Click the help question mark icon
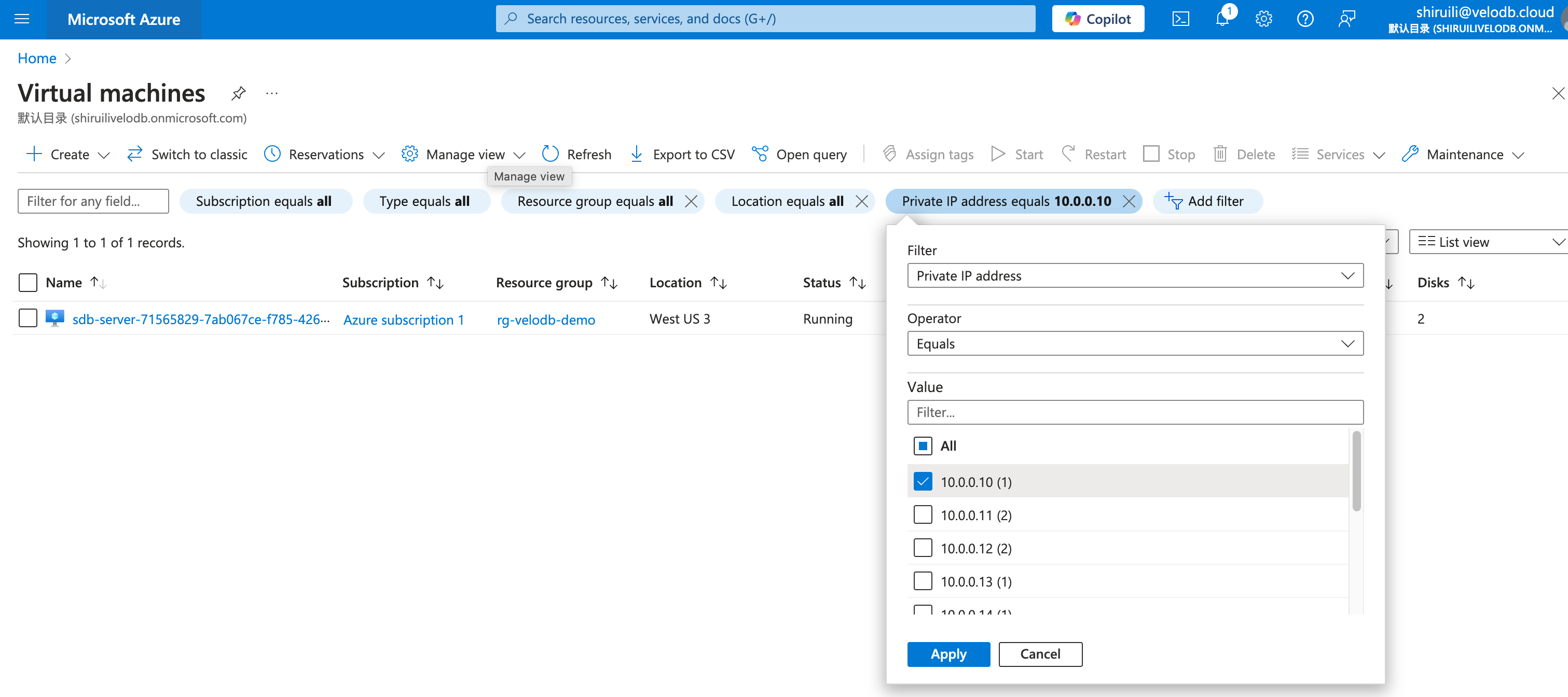 click(x=1305, y=19)
